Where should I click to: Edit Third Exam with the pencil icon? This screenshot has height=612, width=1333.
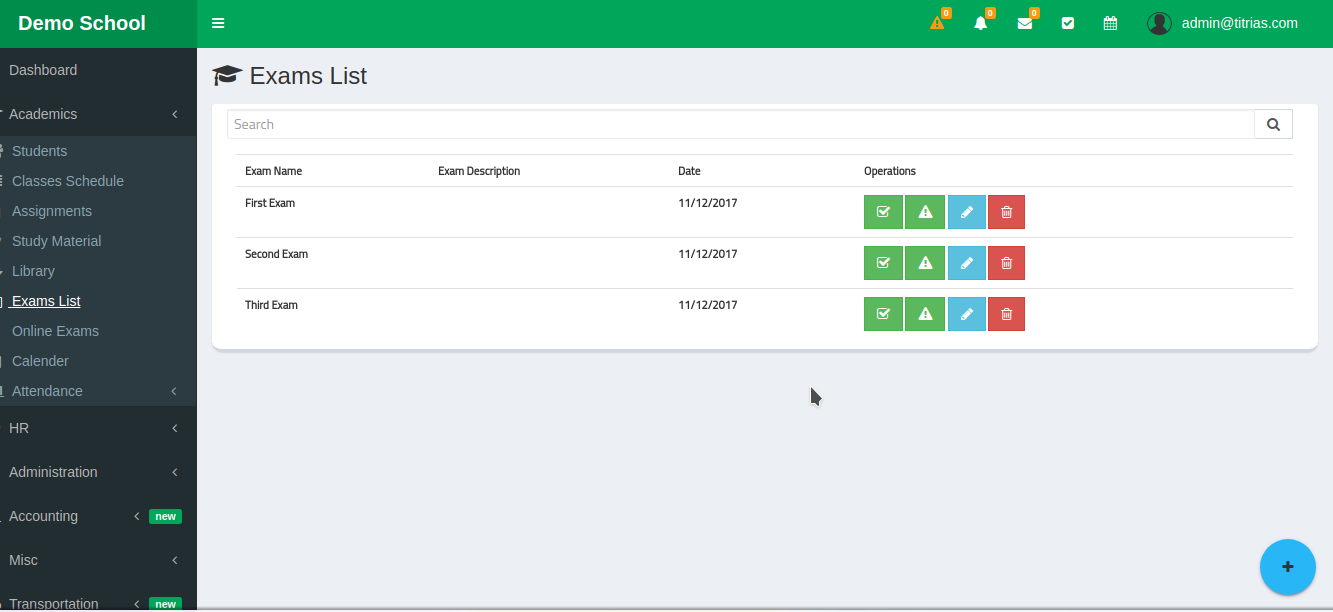pos(967,314)
